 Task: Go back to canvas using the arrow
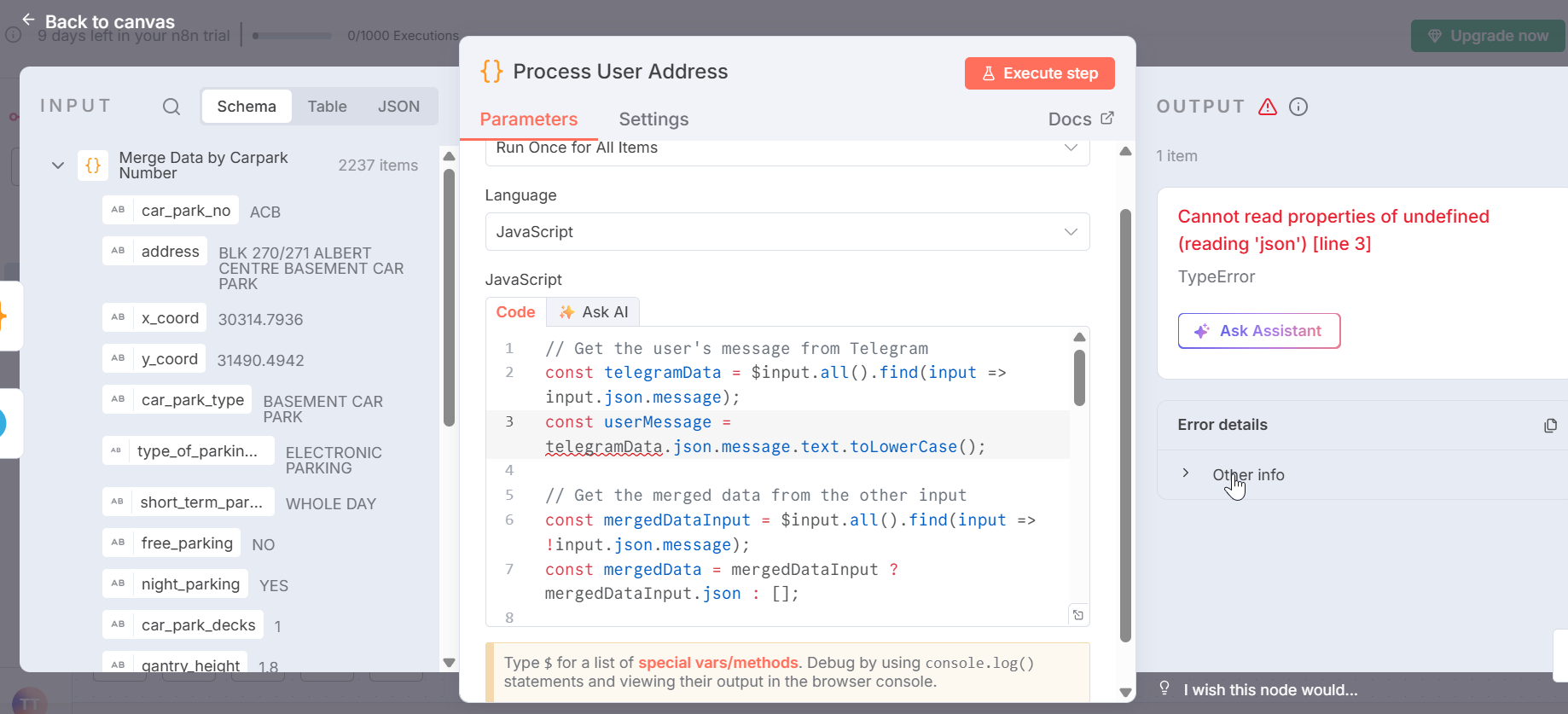pos(28,20)
